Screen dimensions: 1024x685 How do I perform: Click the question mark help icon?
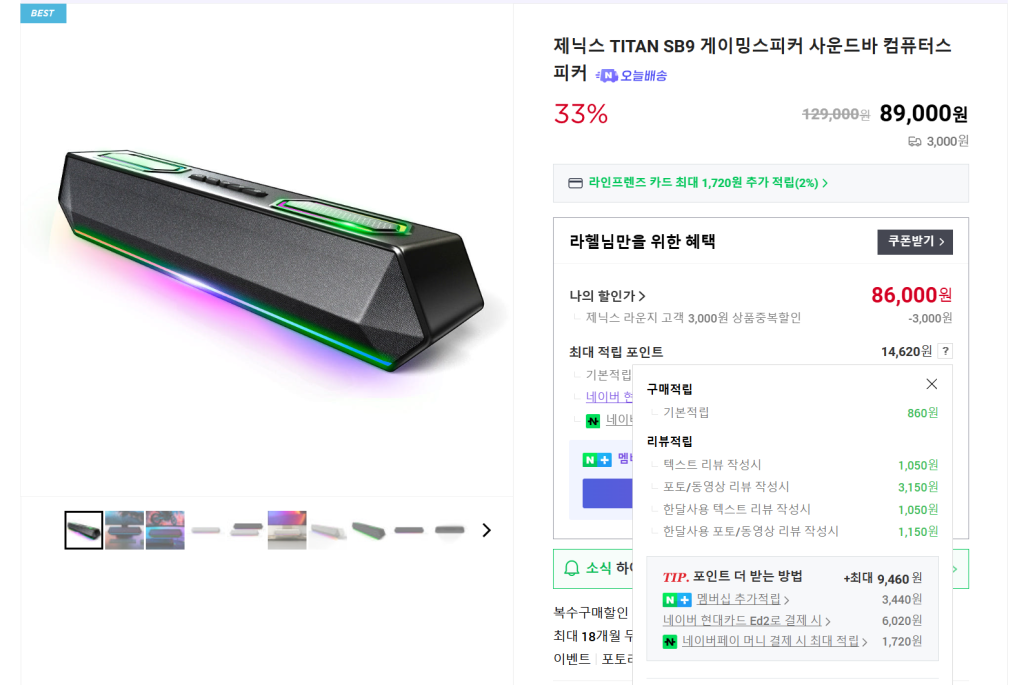[945, 351]
